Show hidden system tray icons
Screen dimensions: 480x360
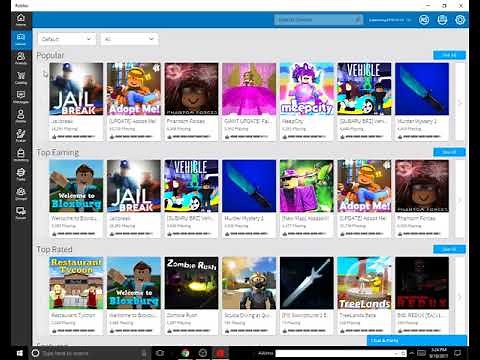click(x=412, y=353)
